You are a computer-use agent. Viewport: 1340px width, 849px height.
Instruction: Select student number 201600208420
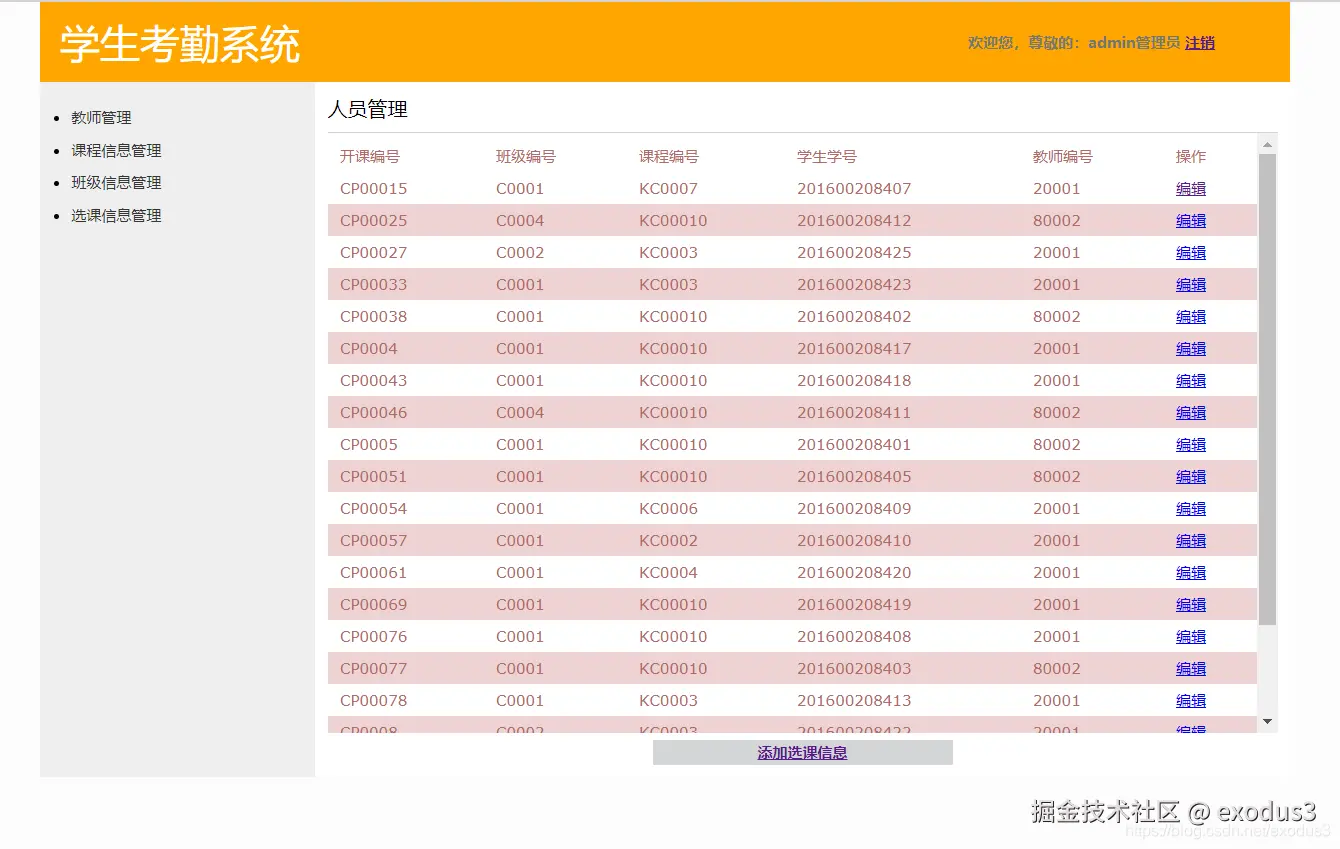pyautogui.click(x=854, y=573)
